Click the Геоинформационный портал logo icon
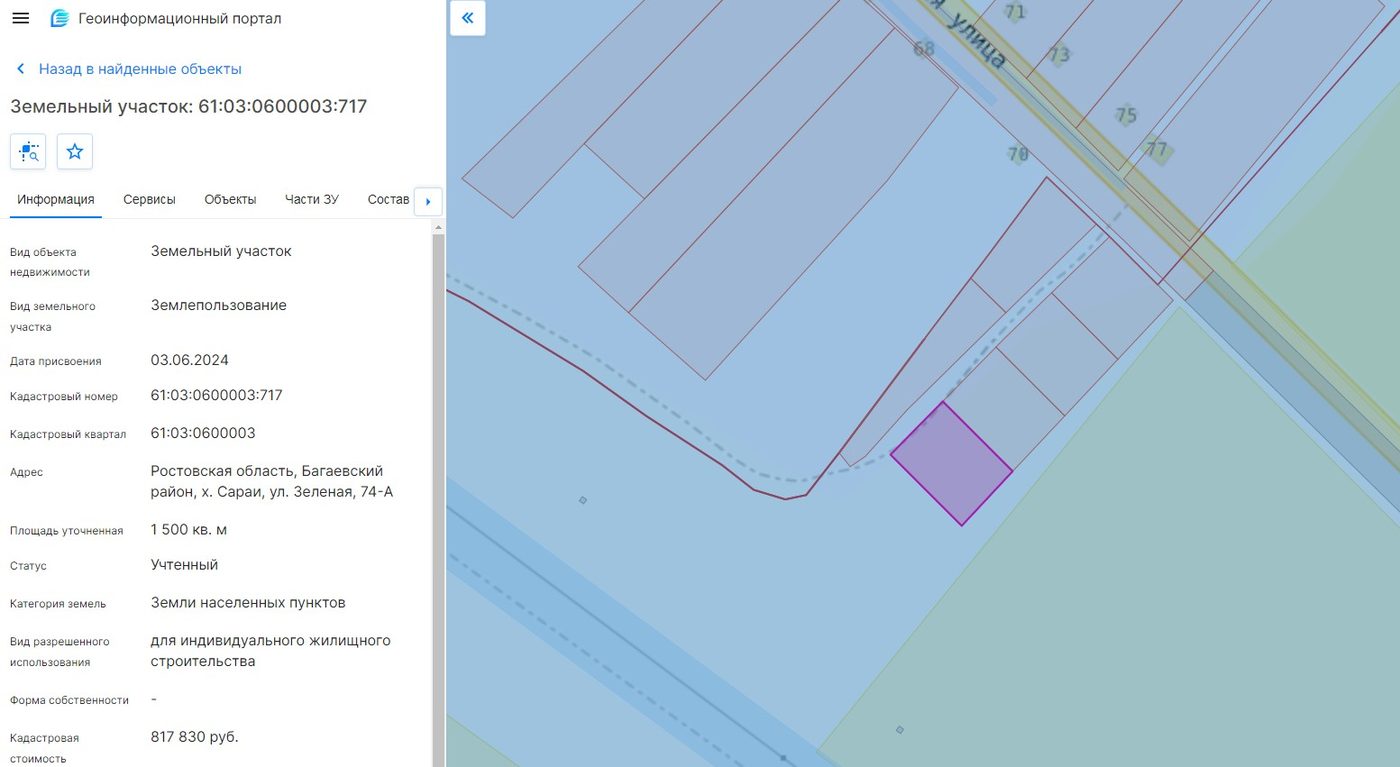Screen dimensions: 1400x767 [60, 19]
